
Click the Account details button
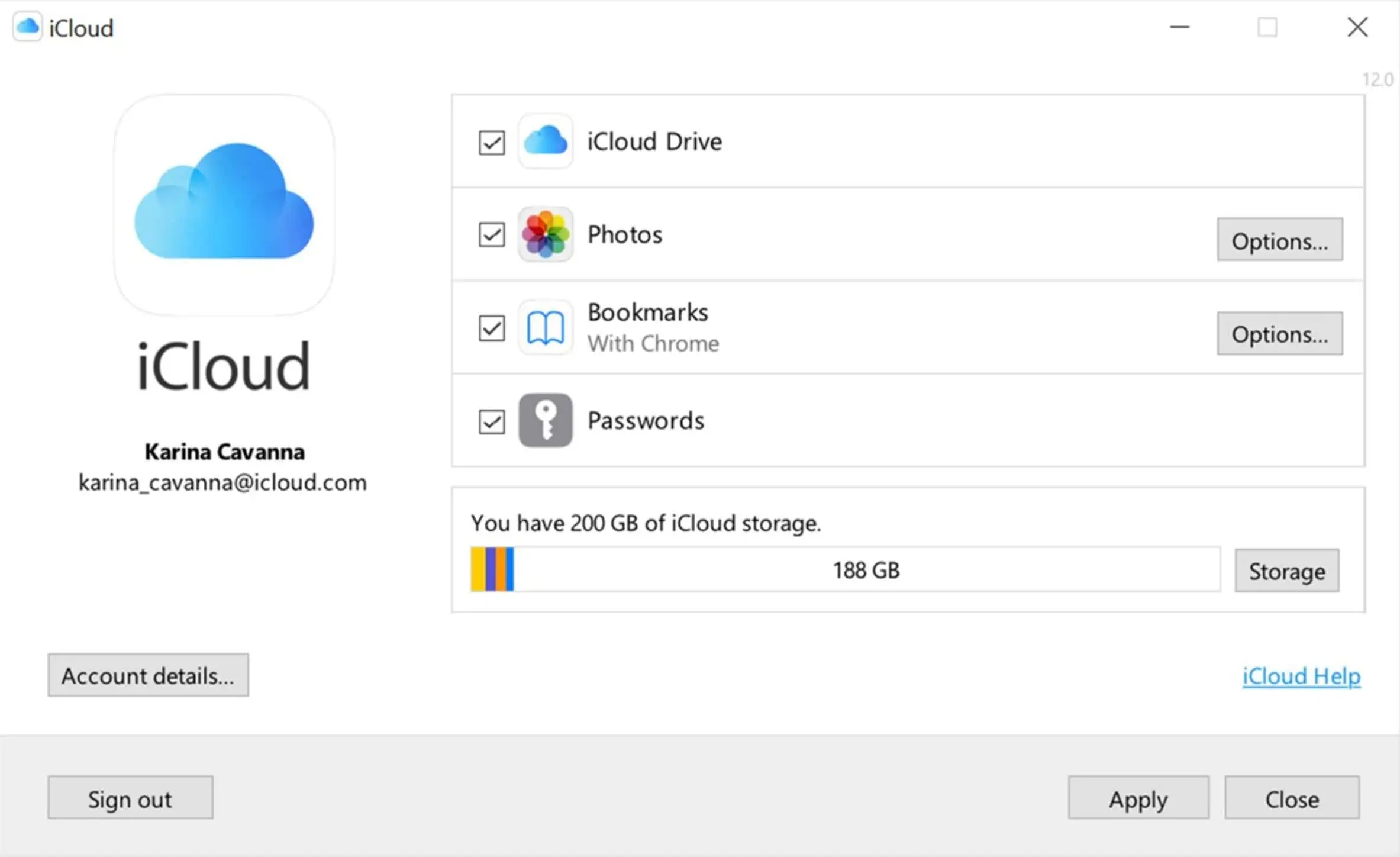point(148,676)
